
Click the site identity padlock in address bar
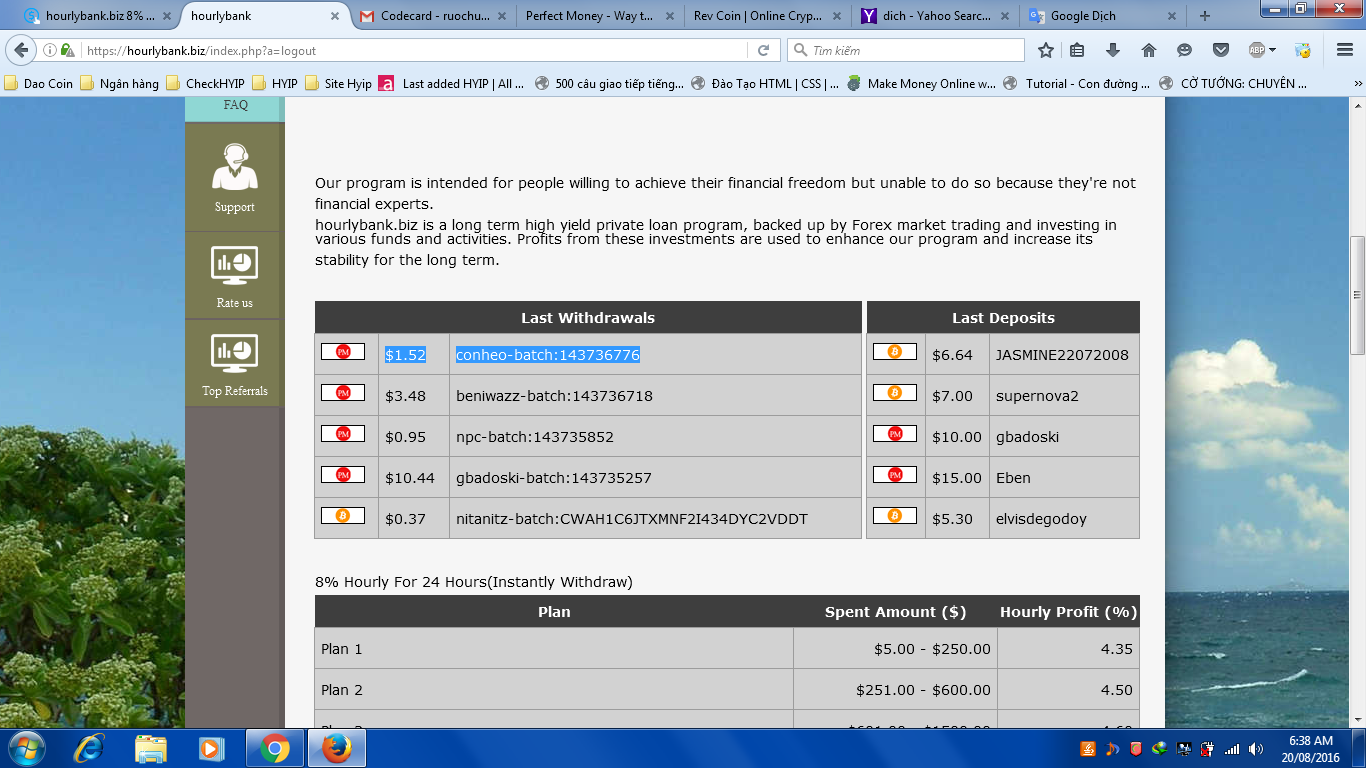67,50
